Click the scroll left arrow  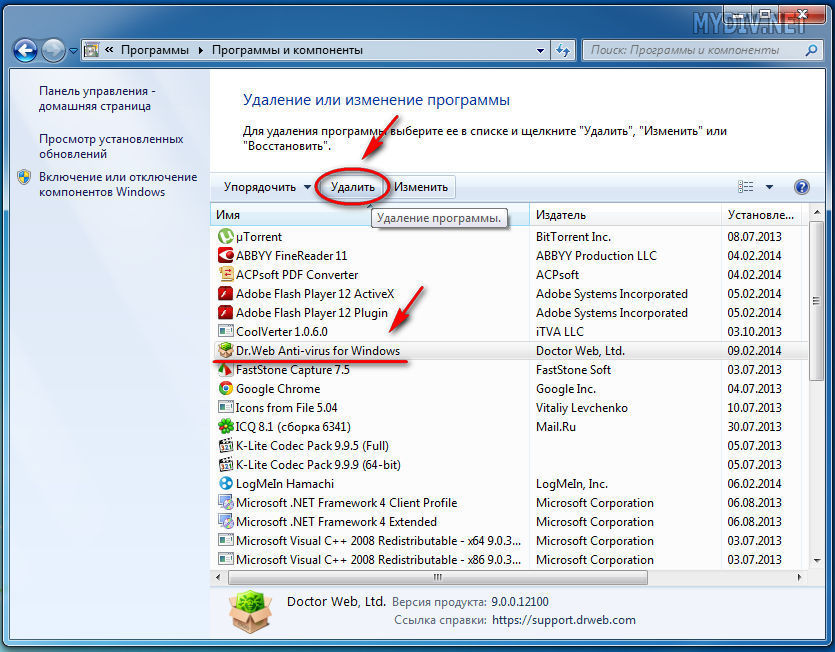pyautogui.click(x=218, y=577)
